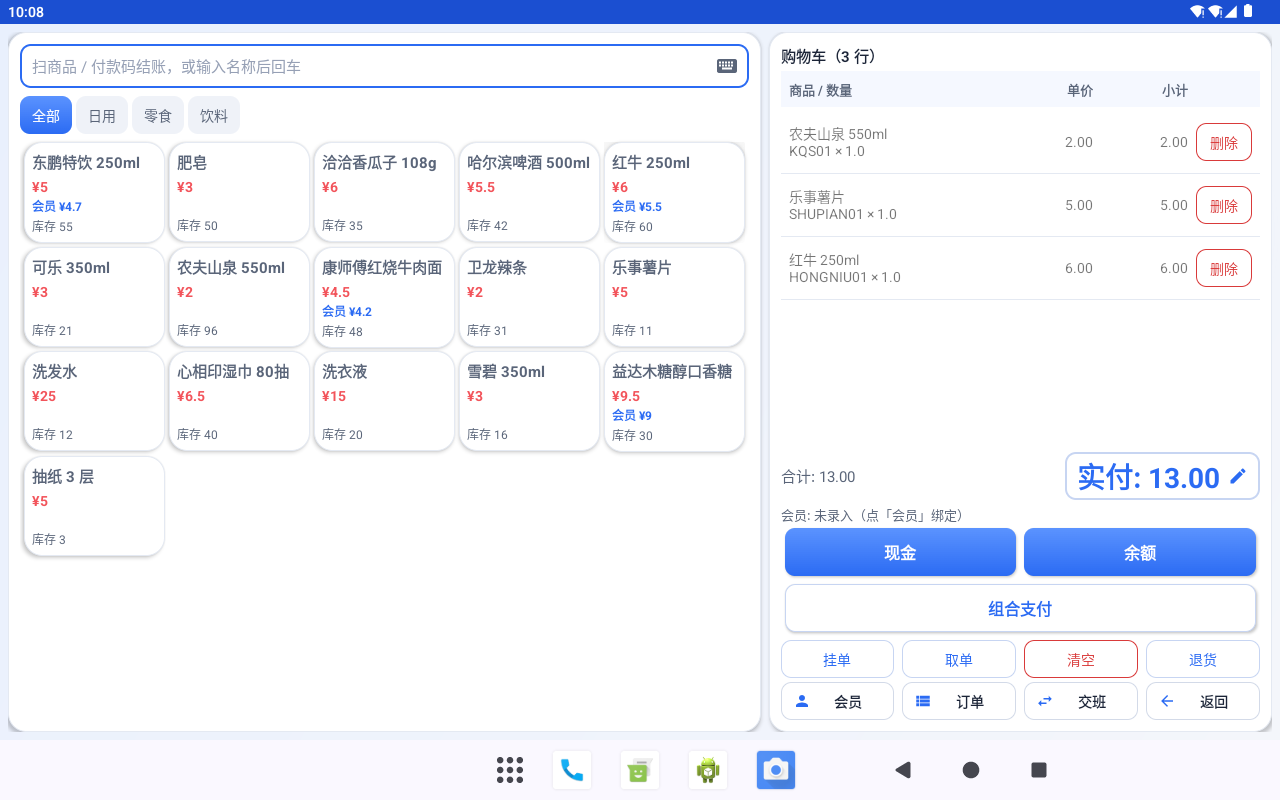The image size is (1280, 800).
Task: Open the 订单 orders list button
Action: (x=959, y=701)
